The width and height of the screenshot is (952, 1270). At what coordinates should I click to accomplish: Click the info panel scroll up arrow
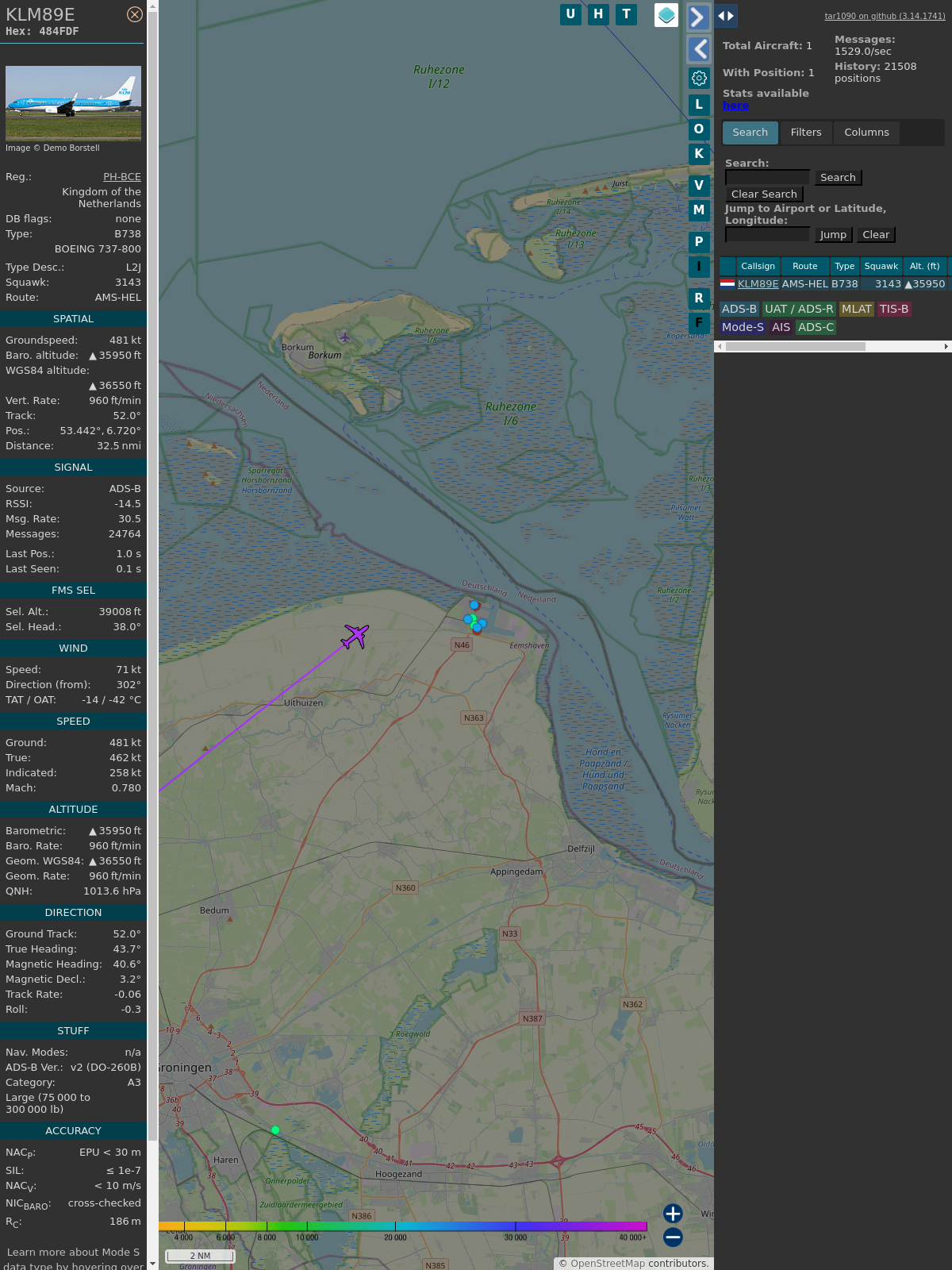[x=152, y=6]
